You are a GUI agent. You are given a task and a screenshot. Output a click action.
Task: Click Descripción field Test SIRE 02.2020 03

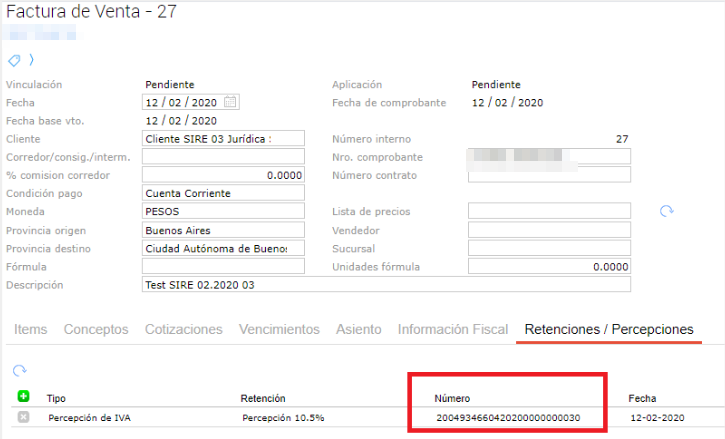pyautogui.click(x=386, y=284)
